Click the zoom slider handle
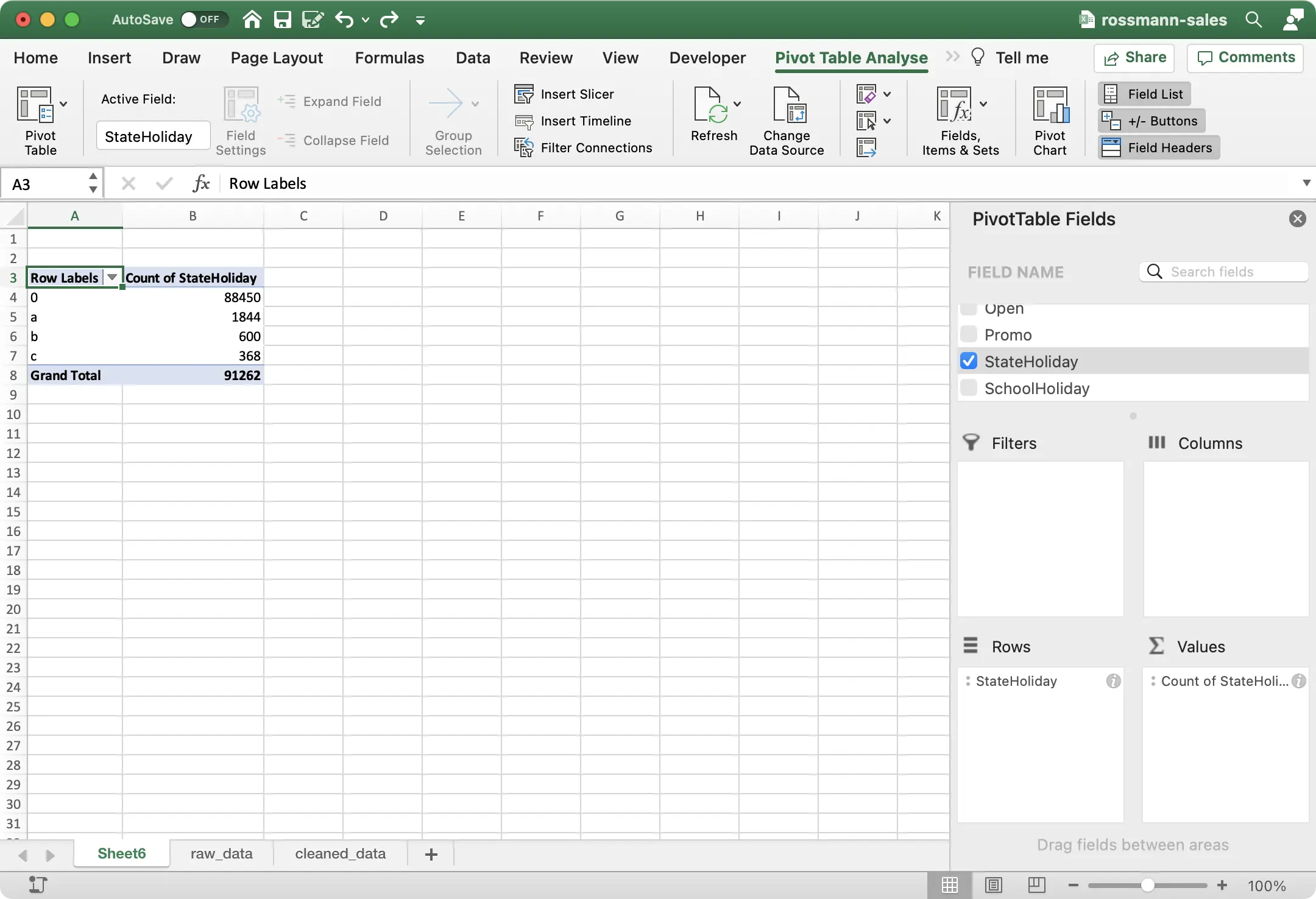Viewport: 1316px width, 899px height. (1147, 885)
